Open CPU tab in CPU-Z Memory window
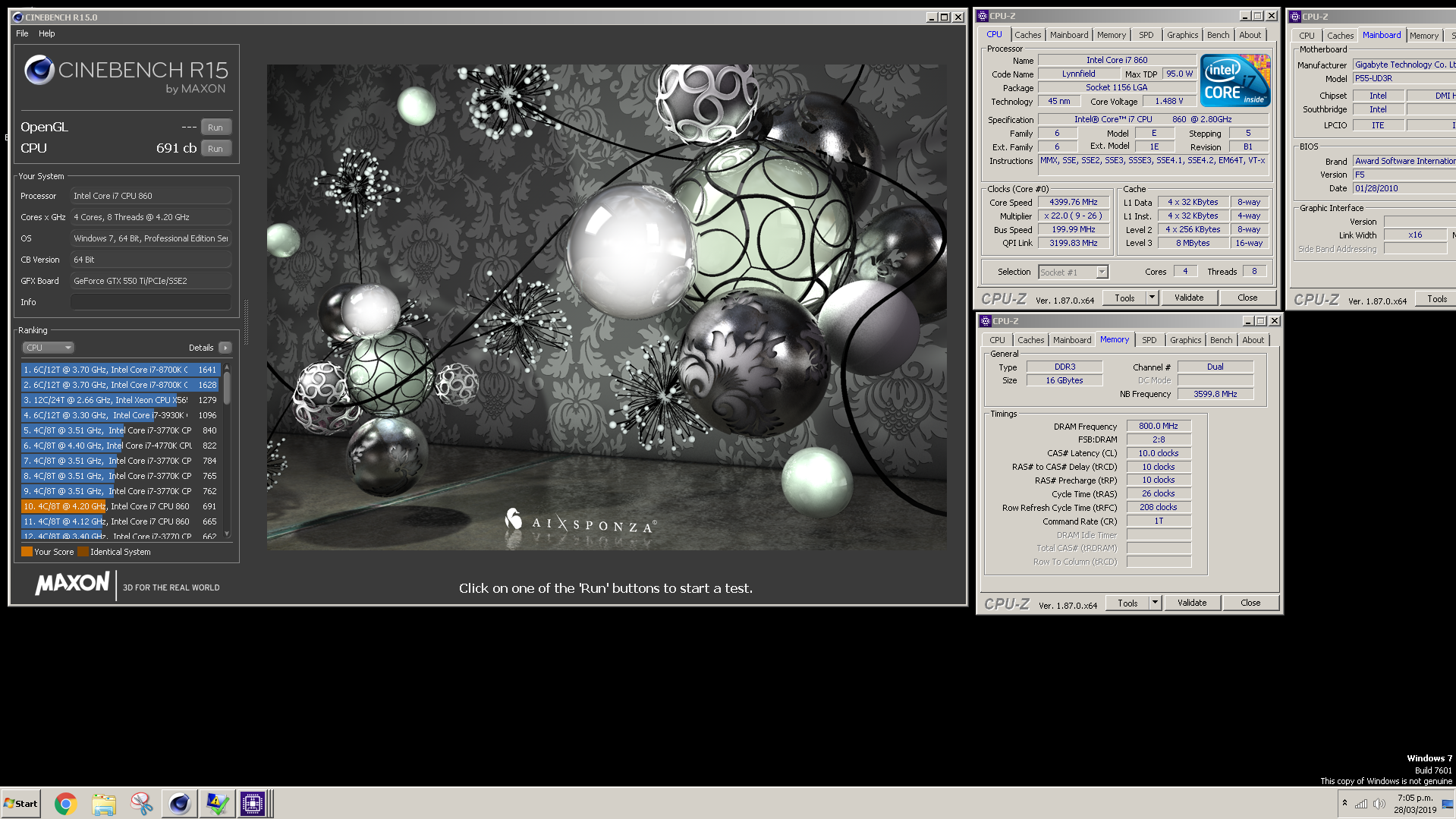This screenshot has height=819, width=1456. click(x=997, y=340)
